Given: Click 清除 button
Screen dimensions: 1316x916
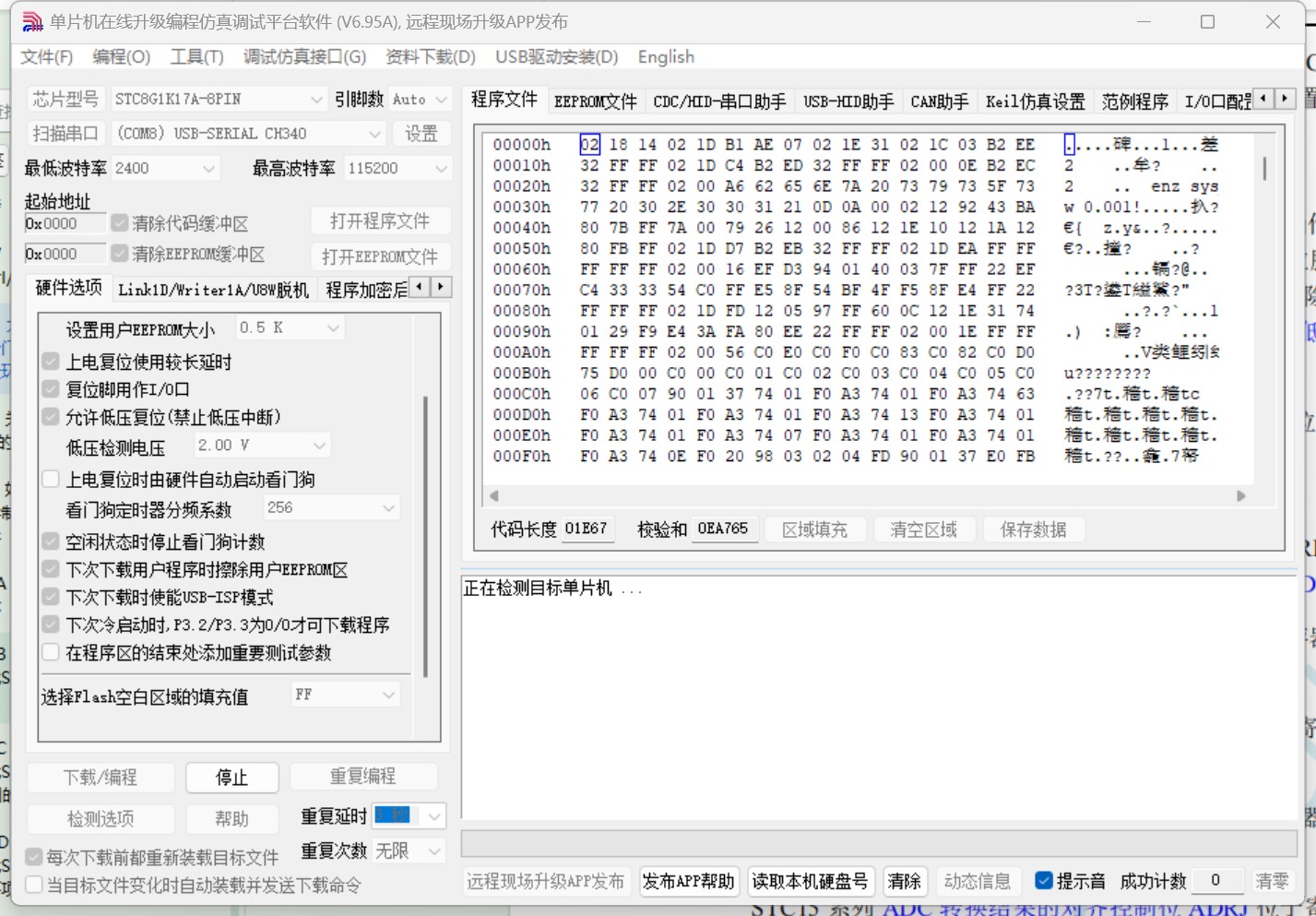Looking at the screenshot, I should click(x=904, y=881).
